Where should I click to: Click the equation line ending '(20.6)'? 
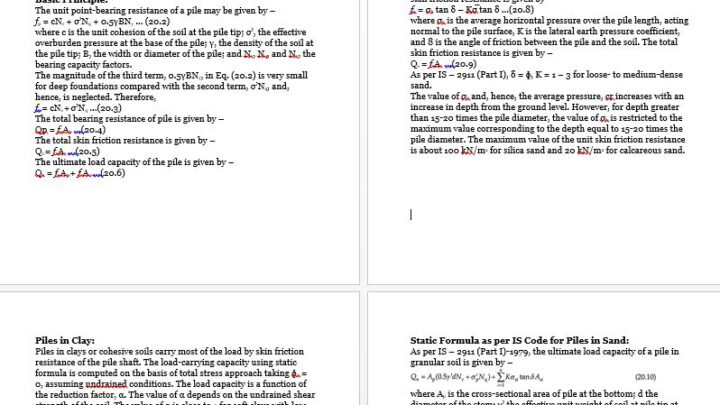(x=80, y=173)
